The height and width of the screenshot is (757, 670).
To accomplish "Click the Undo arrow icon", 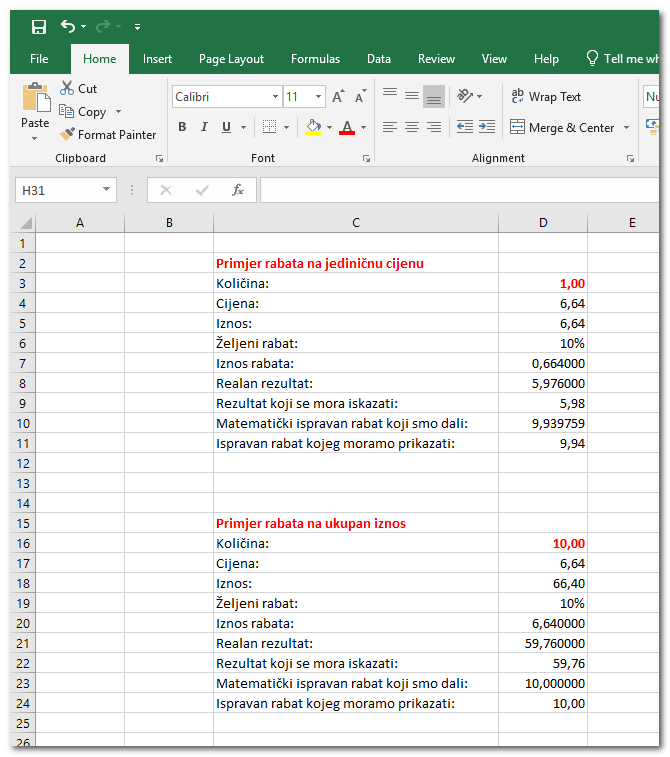I will click(x=68, y=27).
